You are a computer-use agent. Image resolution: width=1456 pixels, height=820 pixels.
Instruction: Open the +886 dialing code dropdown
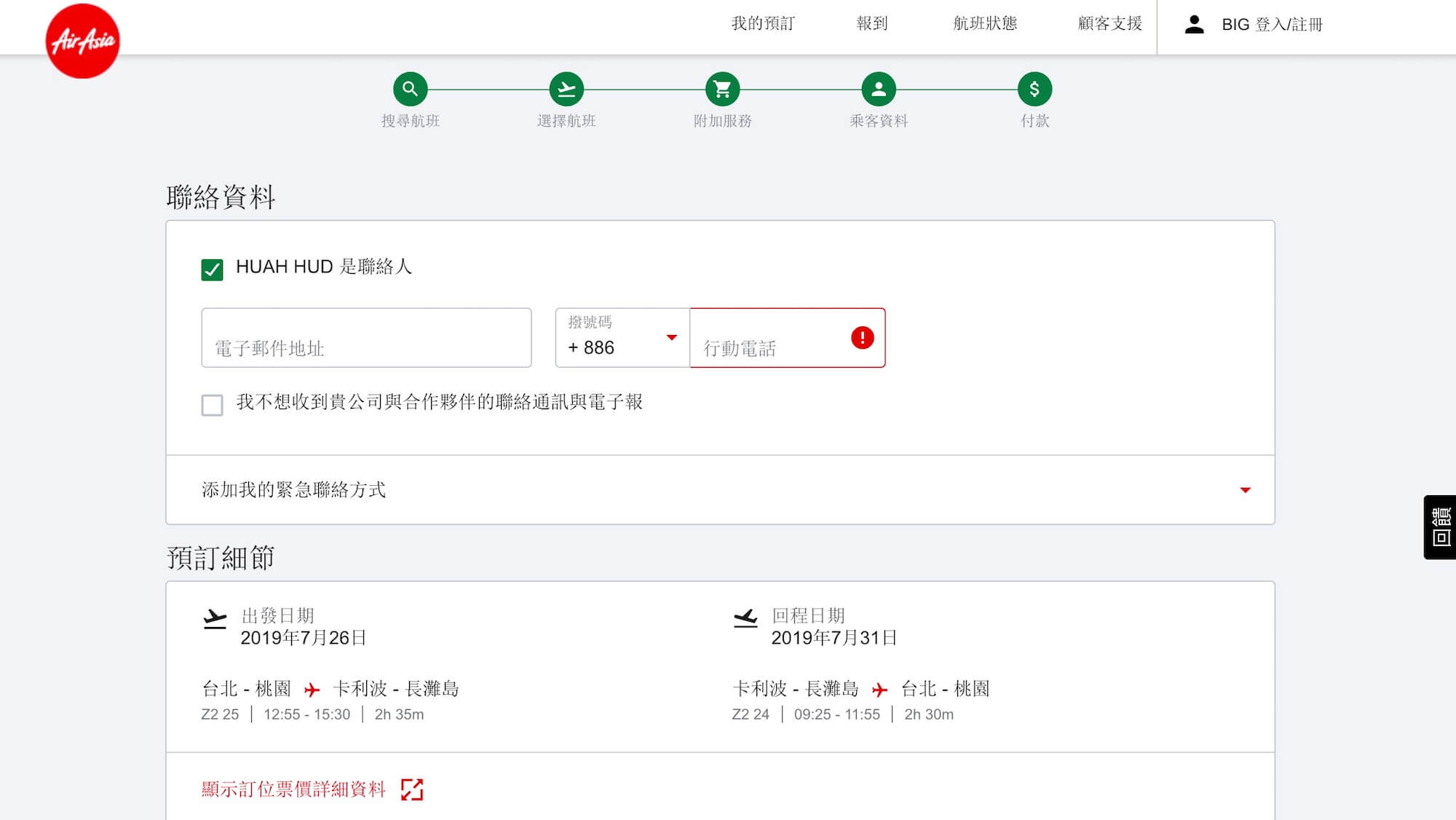tap(622, 338)
